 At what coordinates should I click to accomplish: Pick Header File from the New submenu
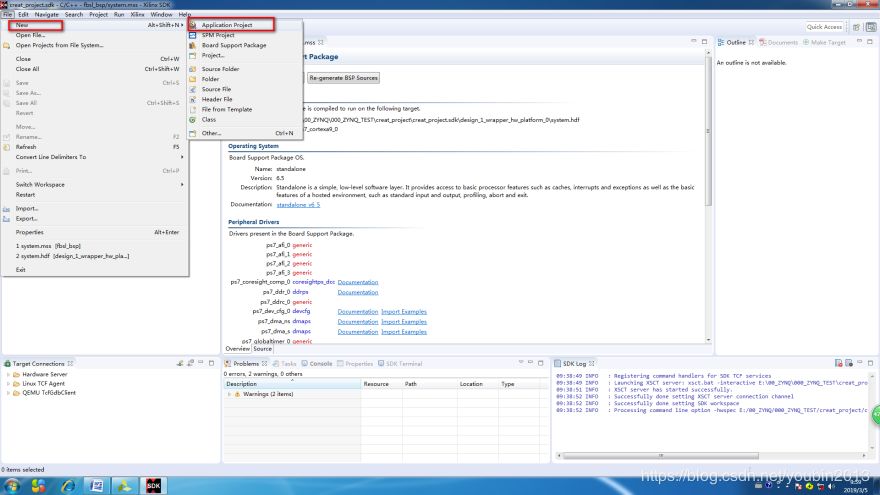217,99
